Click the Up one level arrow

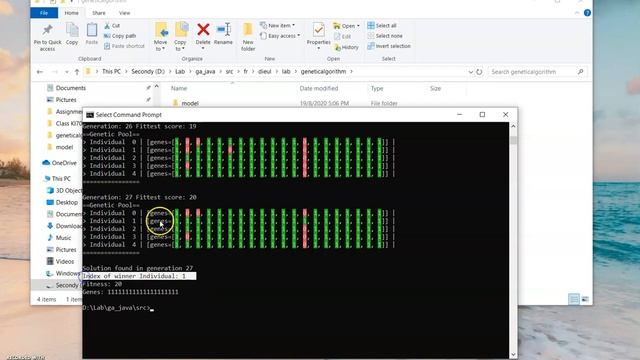click(x=77, y=72)
